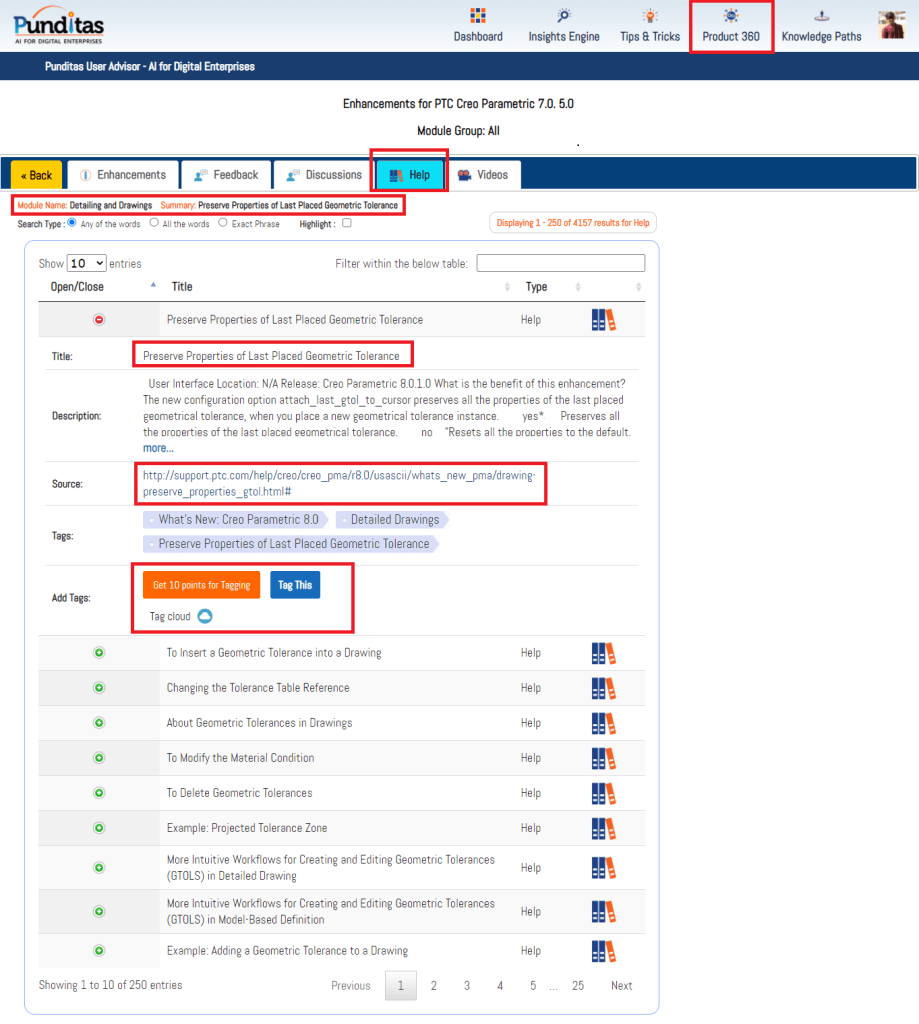Click the books icon for Example: Projected Tolerance Zone
Image resolution: width=919 pixels, height=1024 pixels.
tap(603, 828)
